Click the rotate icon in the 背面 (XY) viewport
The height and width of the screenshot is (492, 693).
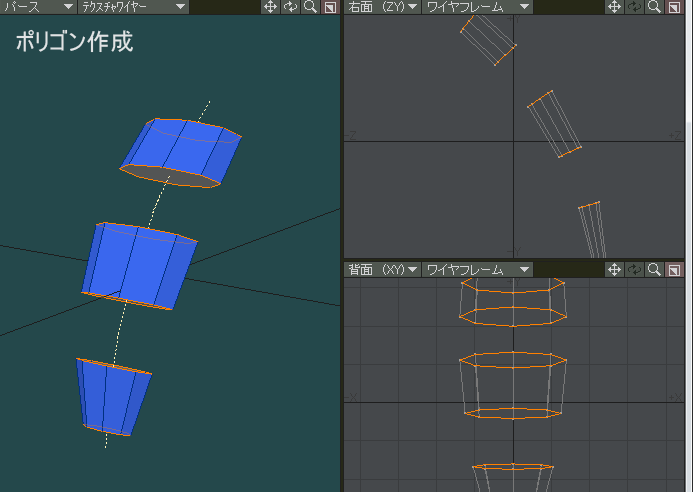pyautogui.click(x=634, y=269)
